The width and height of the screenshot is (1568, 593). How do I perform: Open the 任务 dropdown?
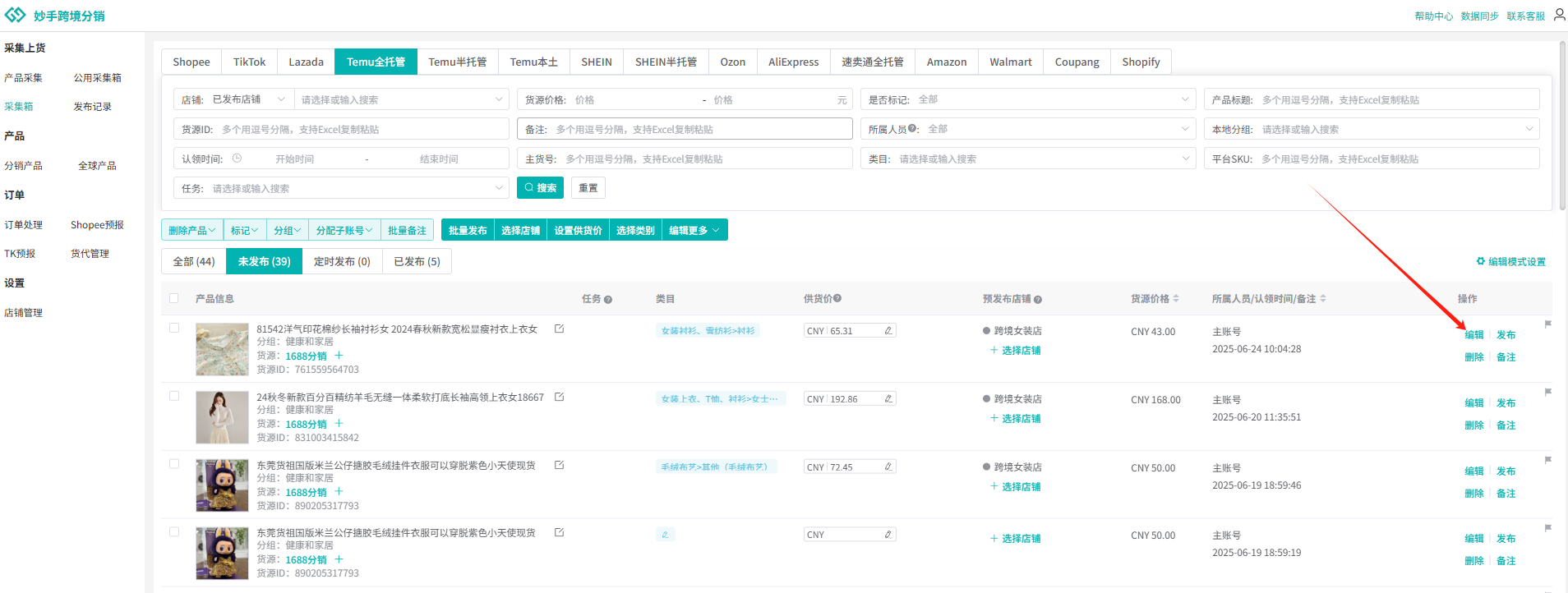[341, 188]
